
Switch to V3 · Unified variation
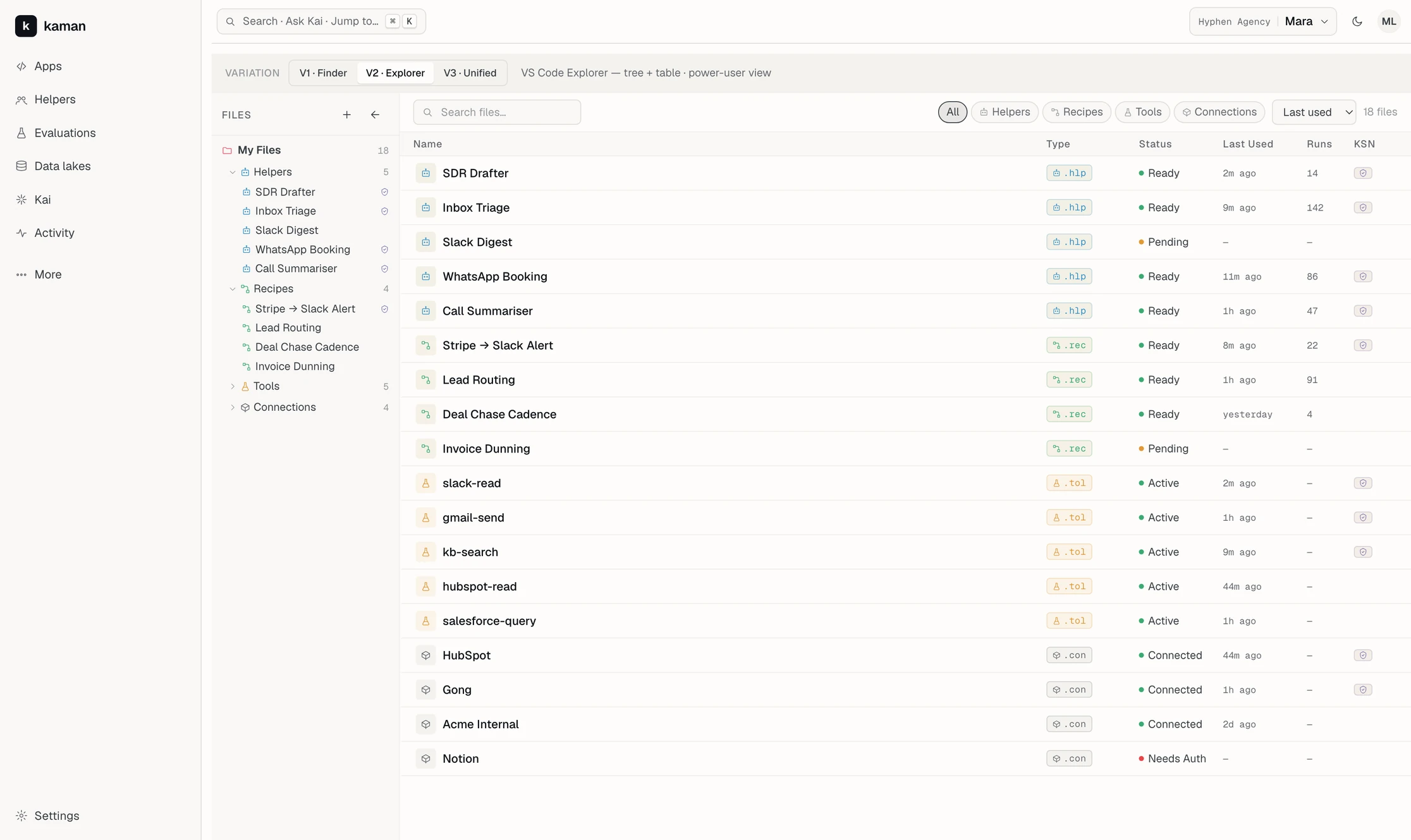coord(470,73)
